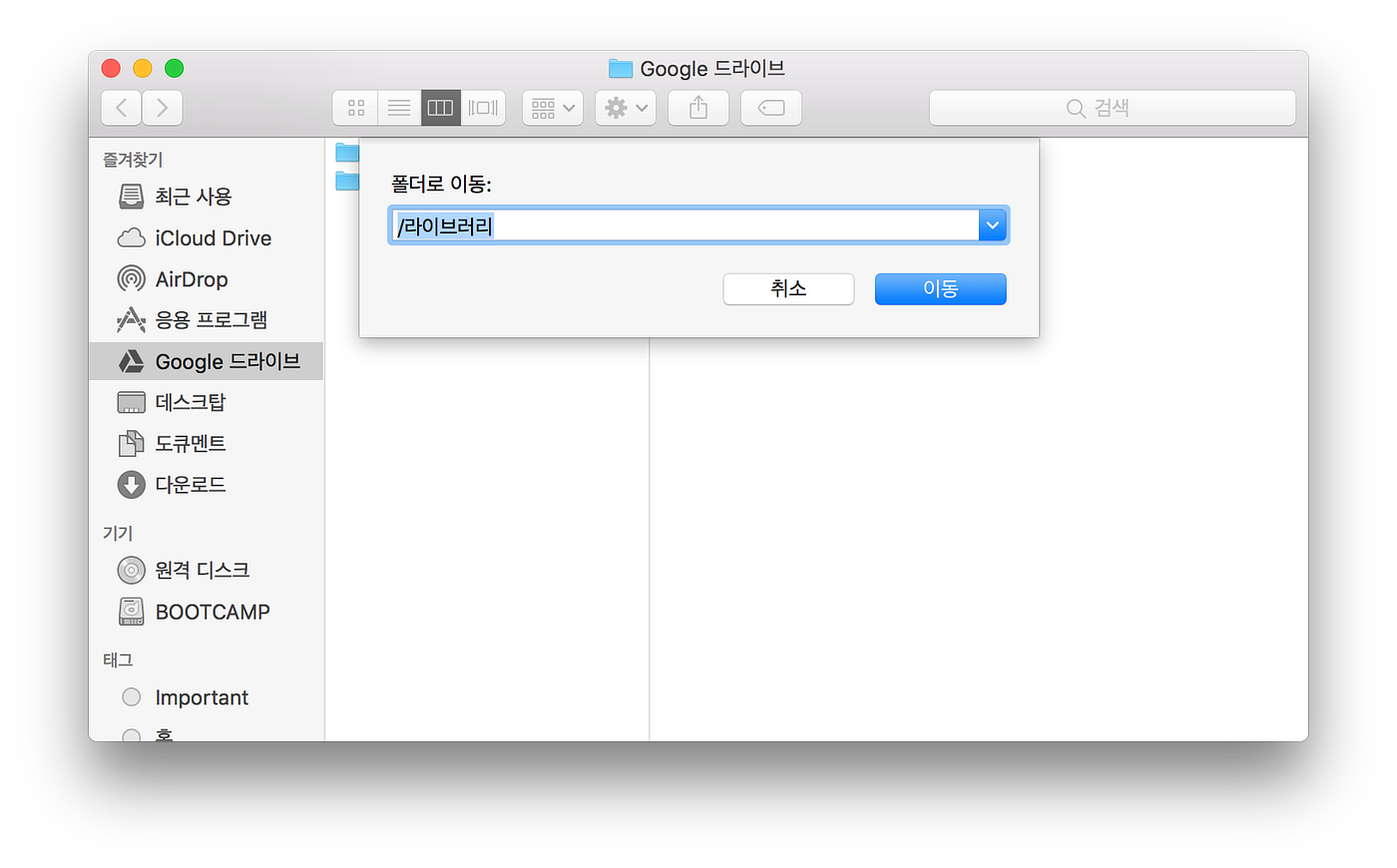Click the BOOTCAMP hard drive icon
The image size is (1397, 868).
(x=131, y=611)
